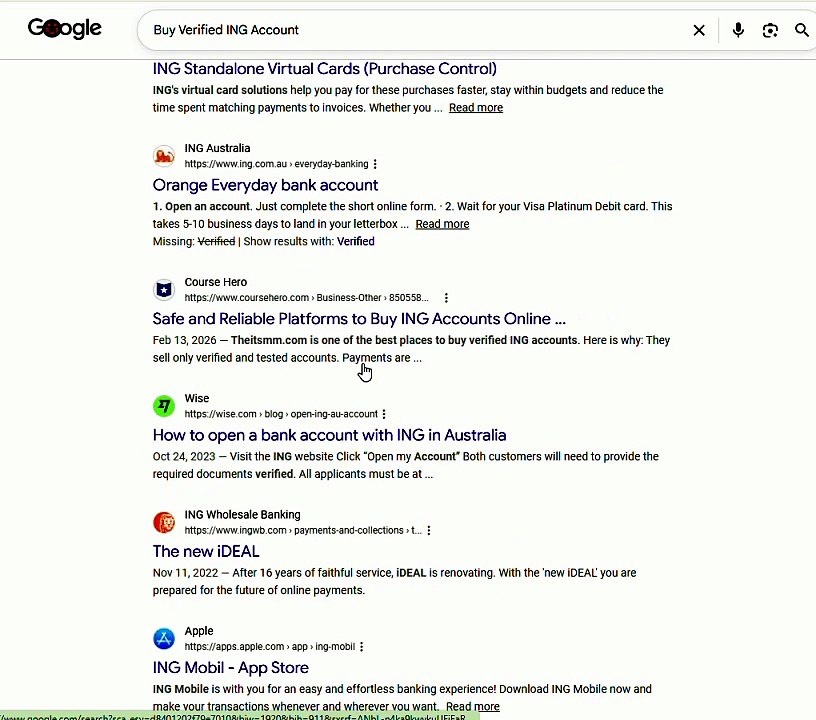Click the Course Hero site name
This screenshot has width=816, height=720.
click(215, 282)
